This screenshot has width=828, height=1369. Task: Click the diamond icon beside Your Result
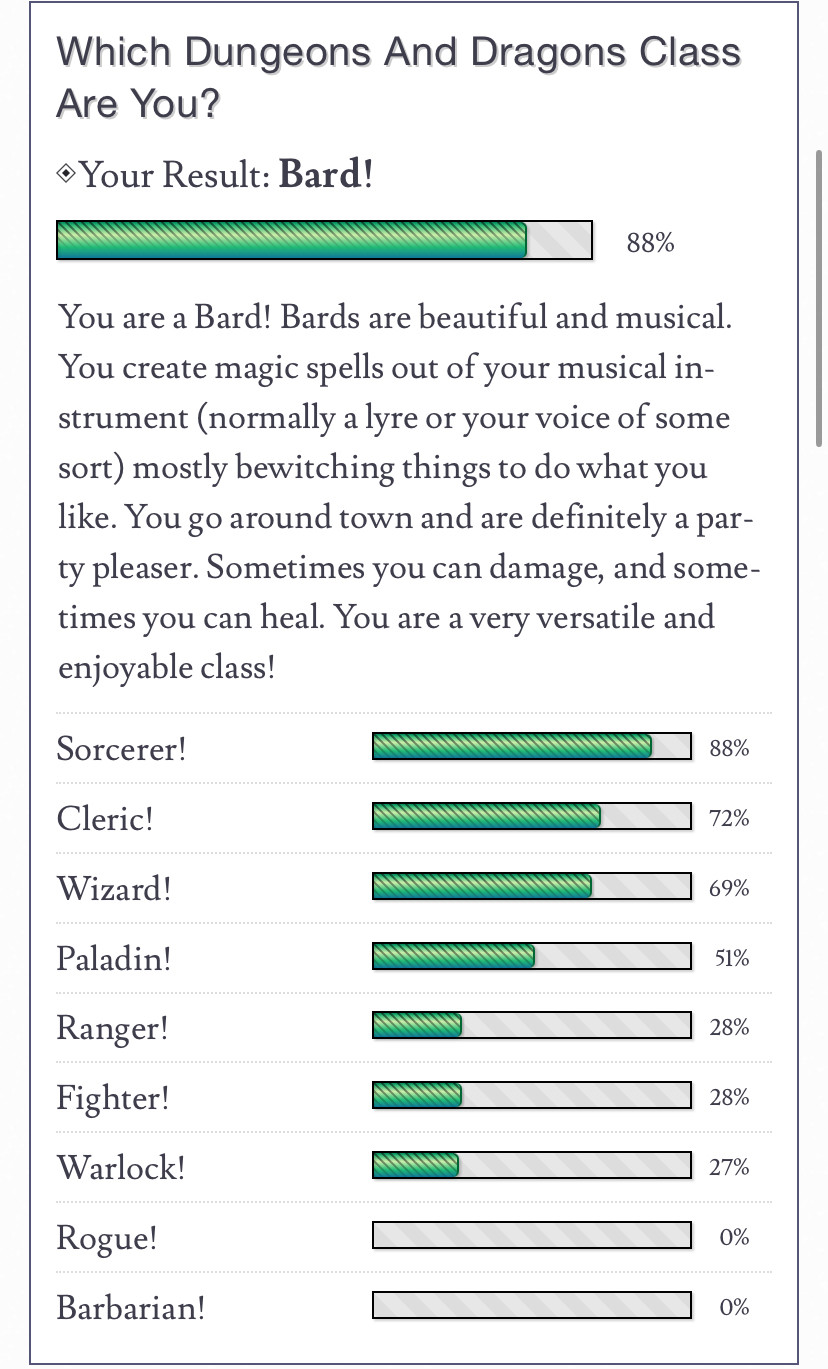coord(66,174)
